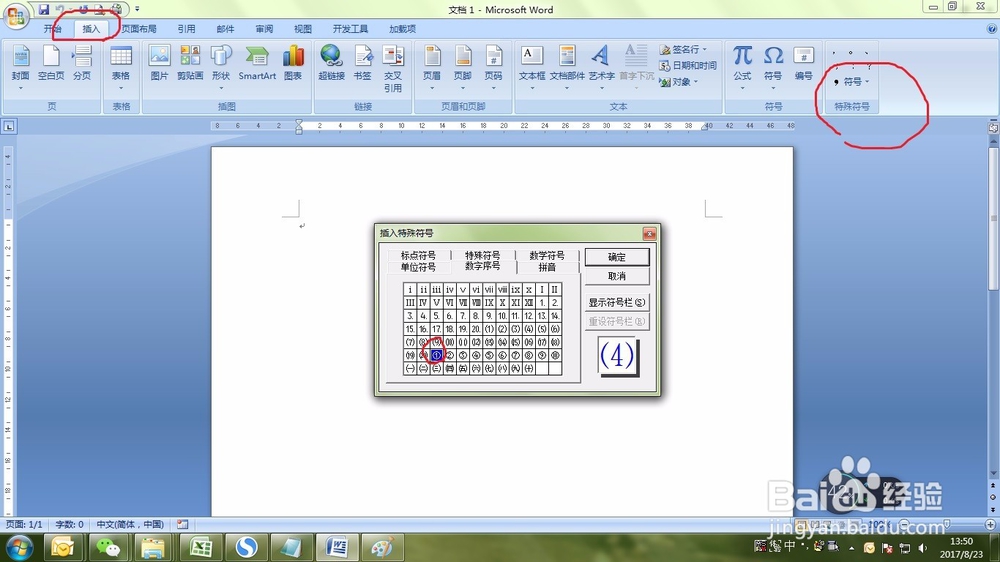Viewport: 1000px width, 562px height.
Task: Confirm symbol with 确定 button
Action: pyautogui.click(x=617, y=257)
